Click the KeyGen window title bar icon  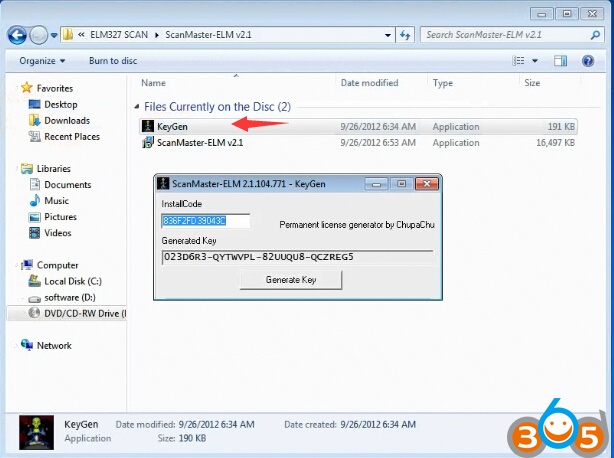tap(163, 184)
